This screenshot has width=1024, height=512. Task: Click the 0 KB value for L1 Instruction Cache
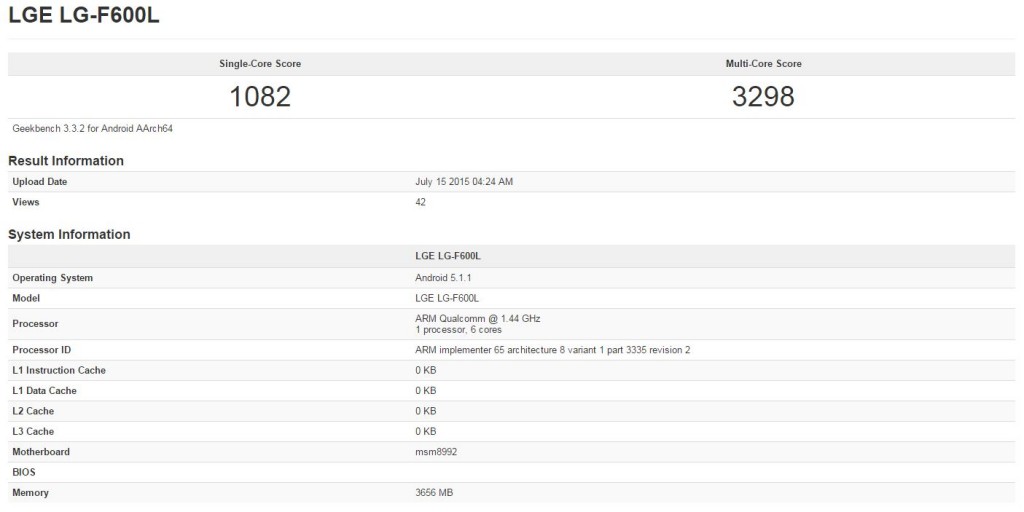(x=426, y=370)
